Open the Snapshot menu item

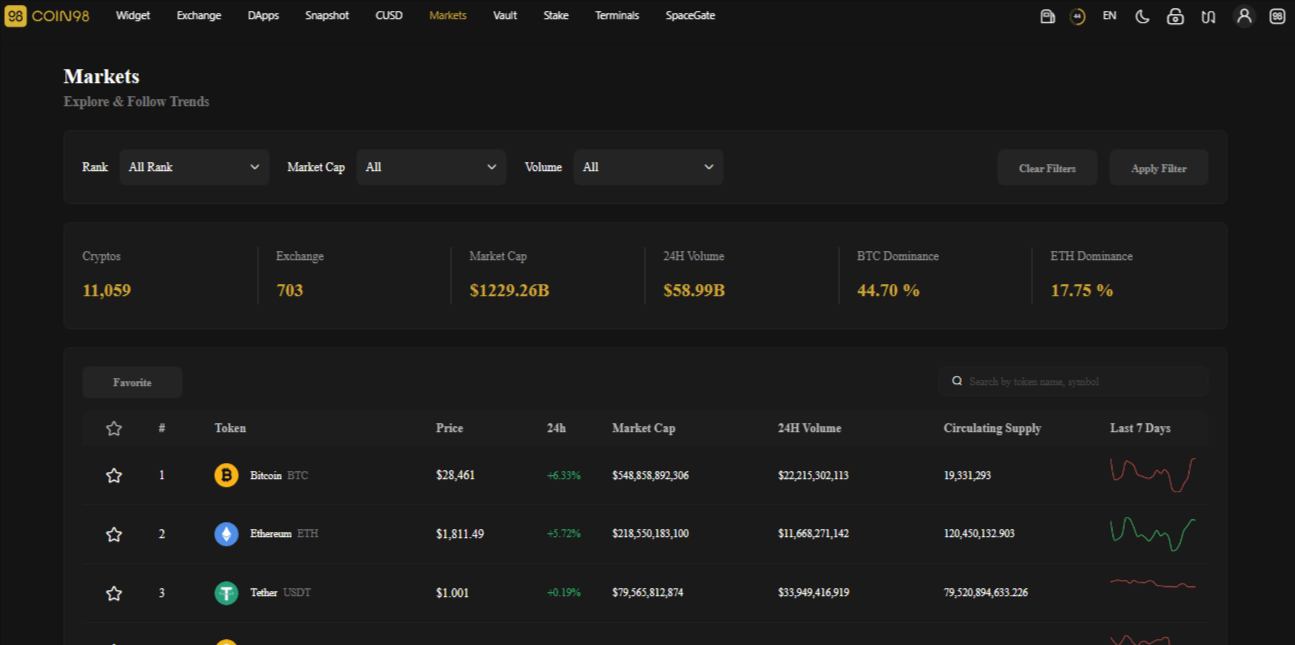pos(327,16)
